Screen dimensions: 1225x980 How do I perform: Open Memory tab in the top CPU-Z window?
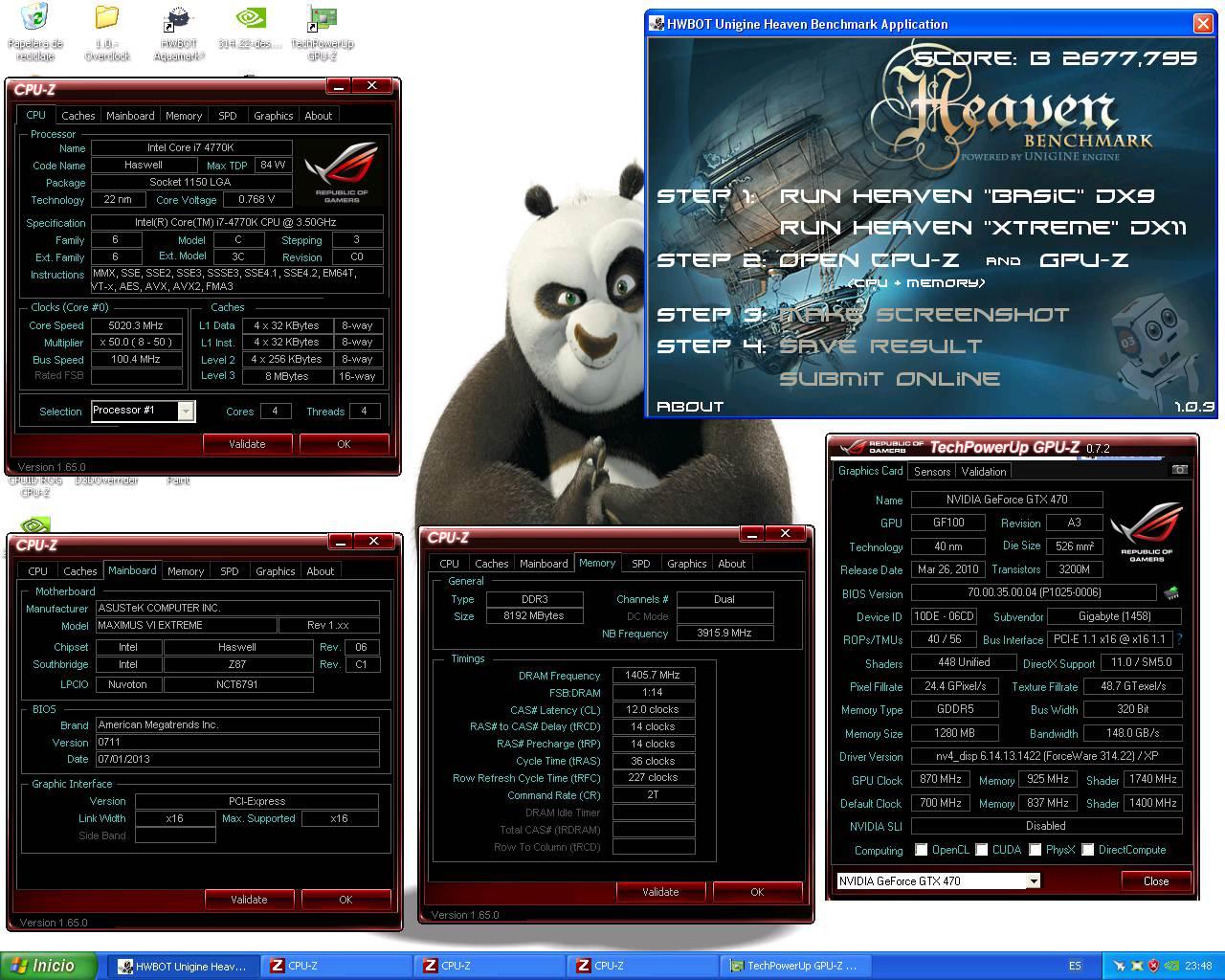tap(184, 116)
